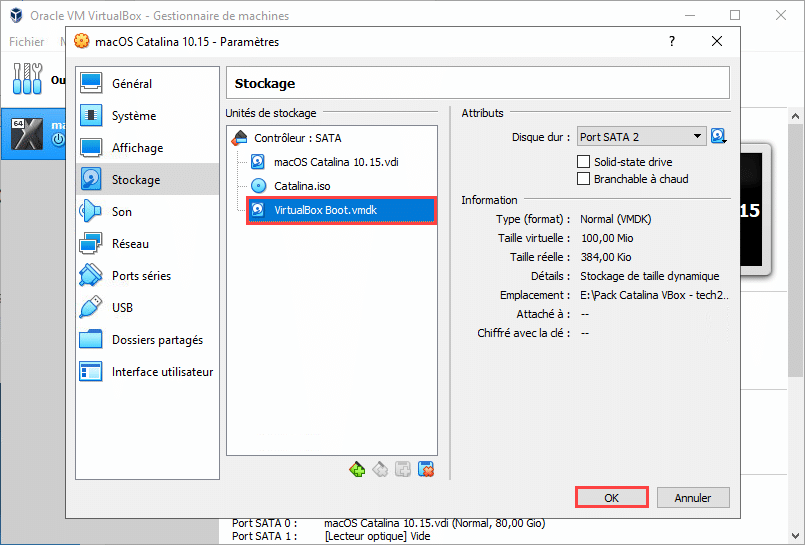The width and height of the screenshot is (805, 545).
Task: Click the optical disc icon beside Catalina.iso
Action: pyautogui.click(x=258, y=186)
